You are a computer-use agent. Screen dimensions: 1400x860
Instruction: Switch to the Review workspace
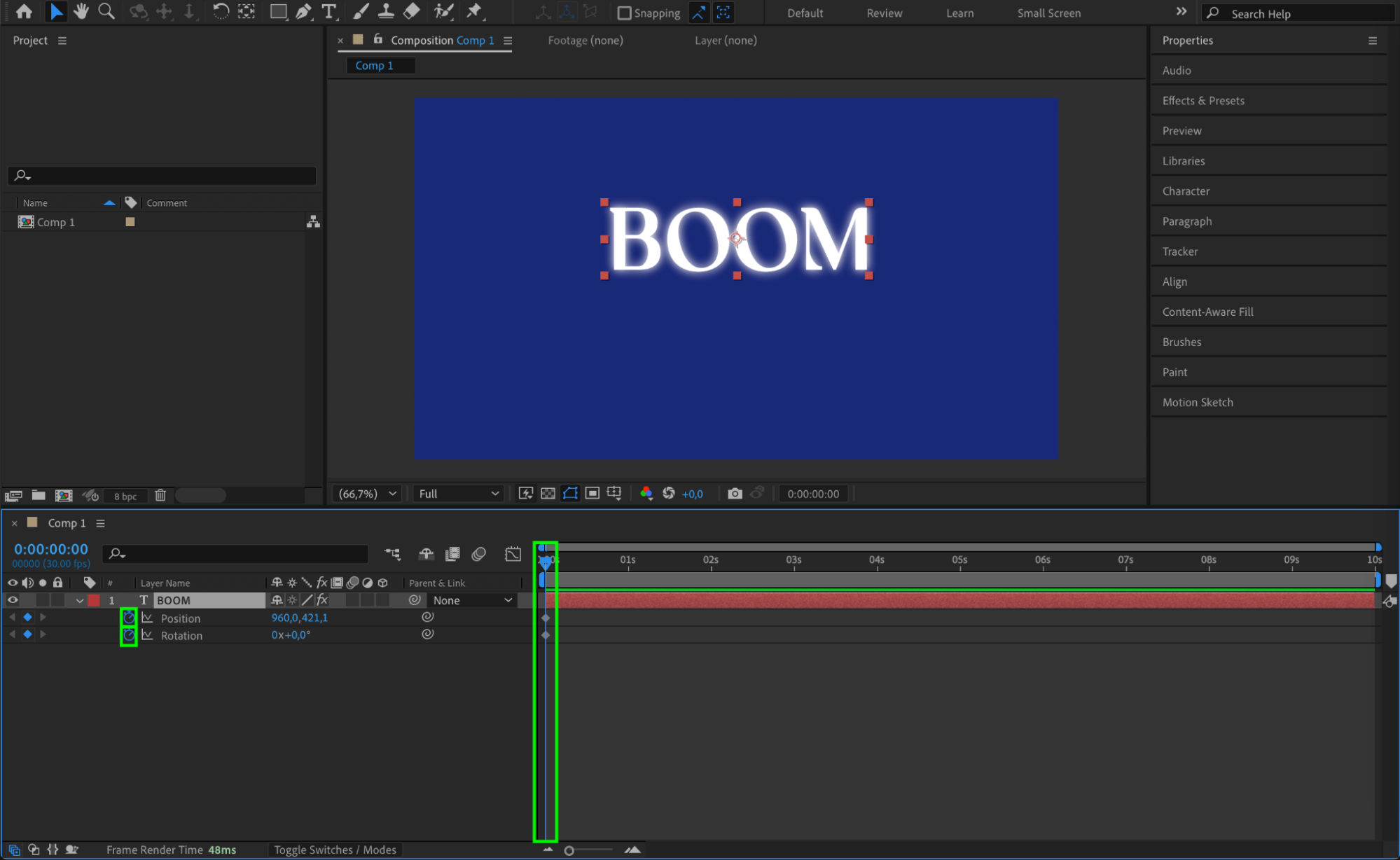[884, 13]
